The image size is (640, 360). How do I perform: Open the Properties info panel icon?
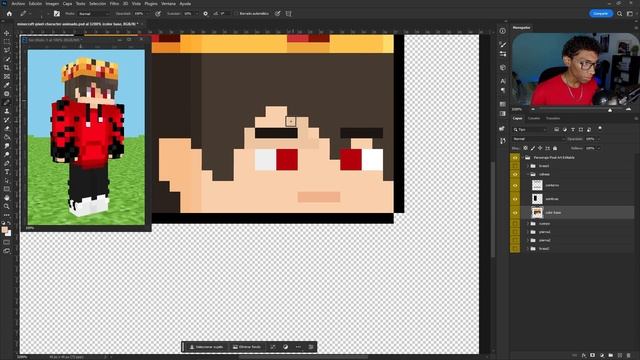coord(502,31)
